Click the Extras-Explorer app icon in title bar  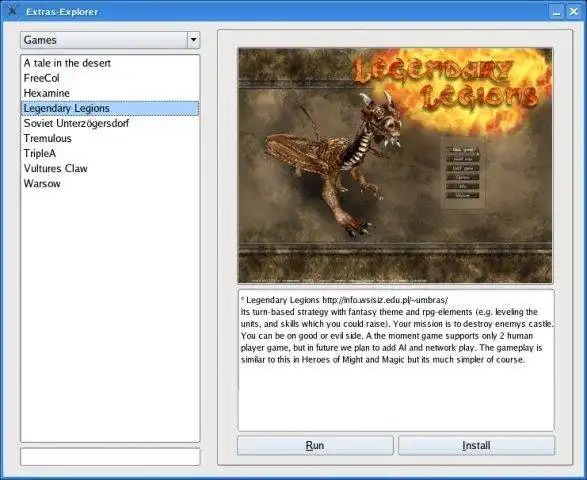tap(12, 11)
